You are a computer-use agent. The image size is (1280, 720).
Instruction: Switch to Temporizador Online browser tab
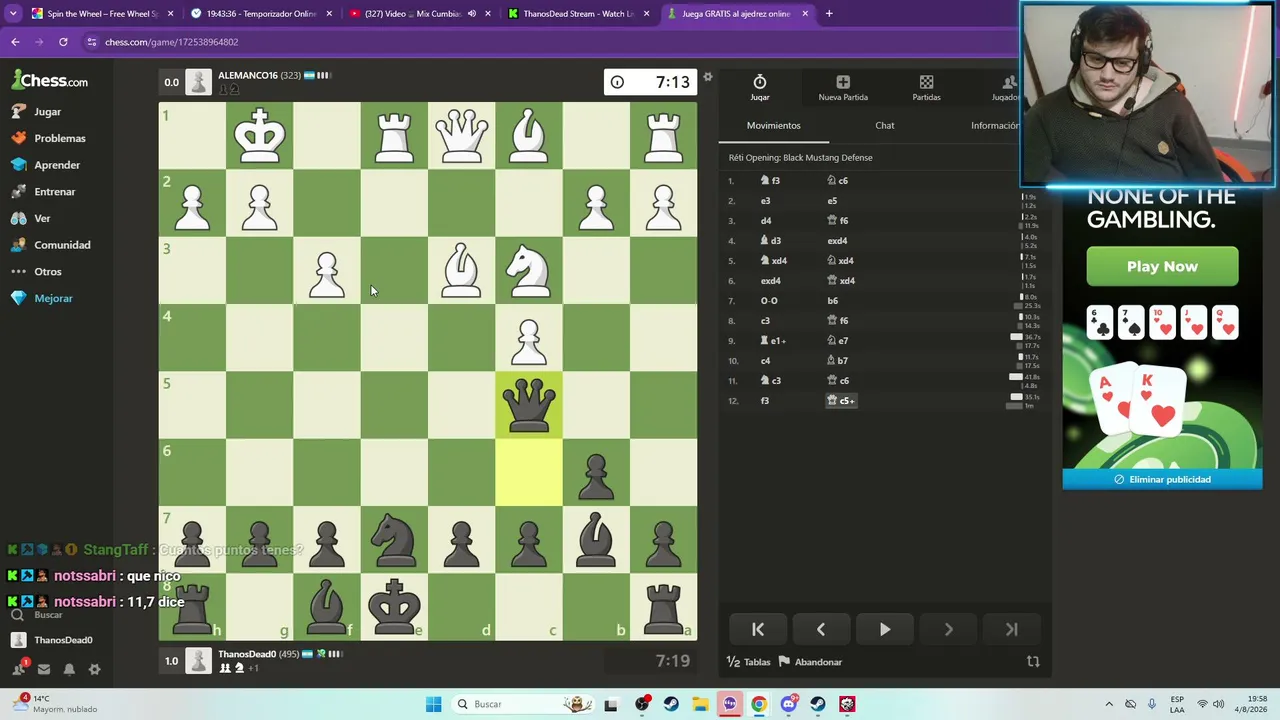click(x=260, y=14)
